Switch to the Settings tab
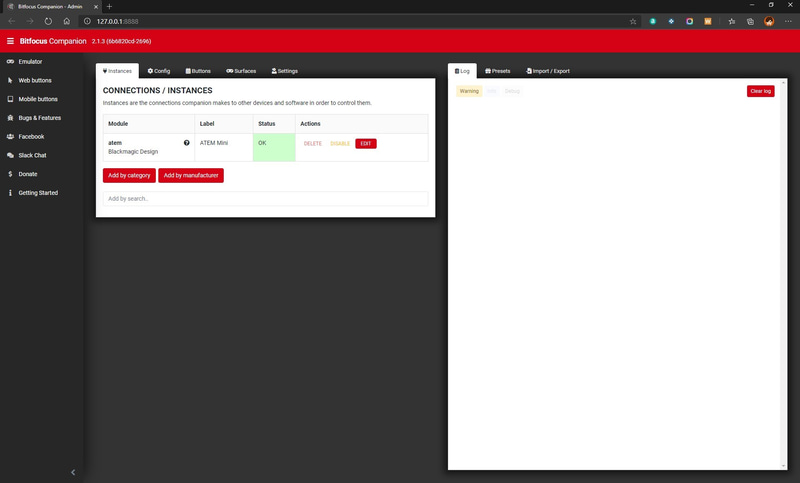 point(285,71)
